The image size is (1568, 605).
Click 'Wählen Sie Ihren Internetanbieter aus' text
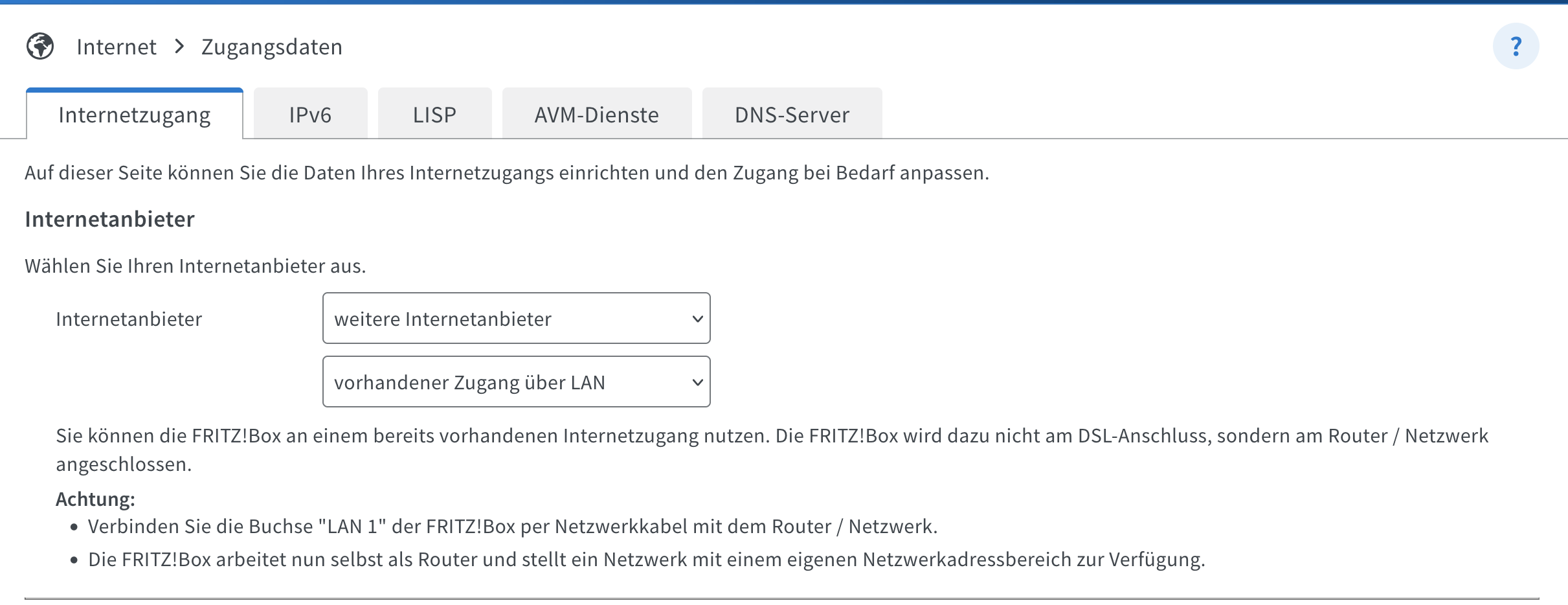[195, 266]
